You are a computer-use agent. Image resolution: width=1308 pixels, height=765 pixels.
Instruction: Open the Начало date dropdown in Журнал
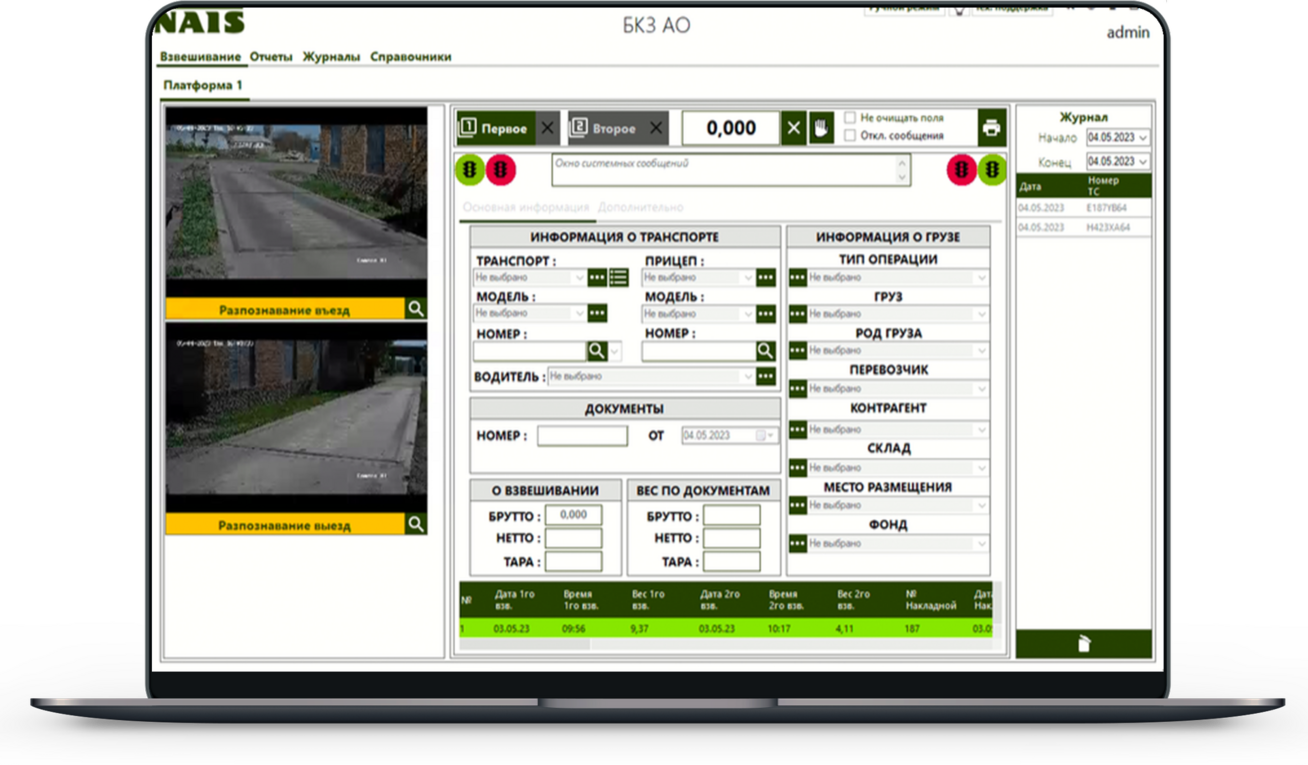(x=1143, y=138)
